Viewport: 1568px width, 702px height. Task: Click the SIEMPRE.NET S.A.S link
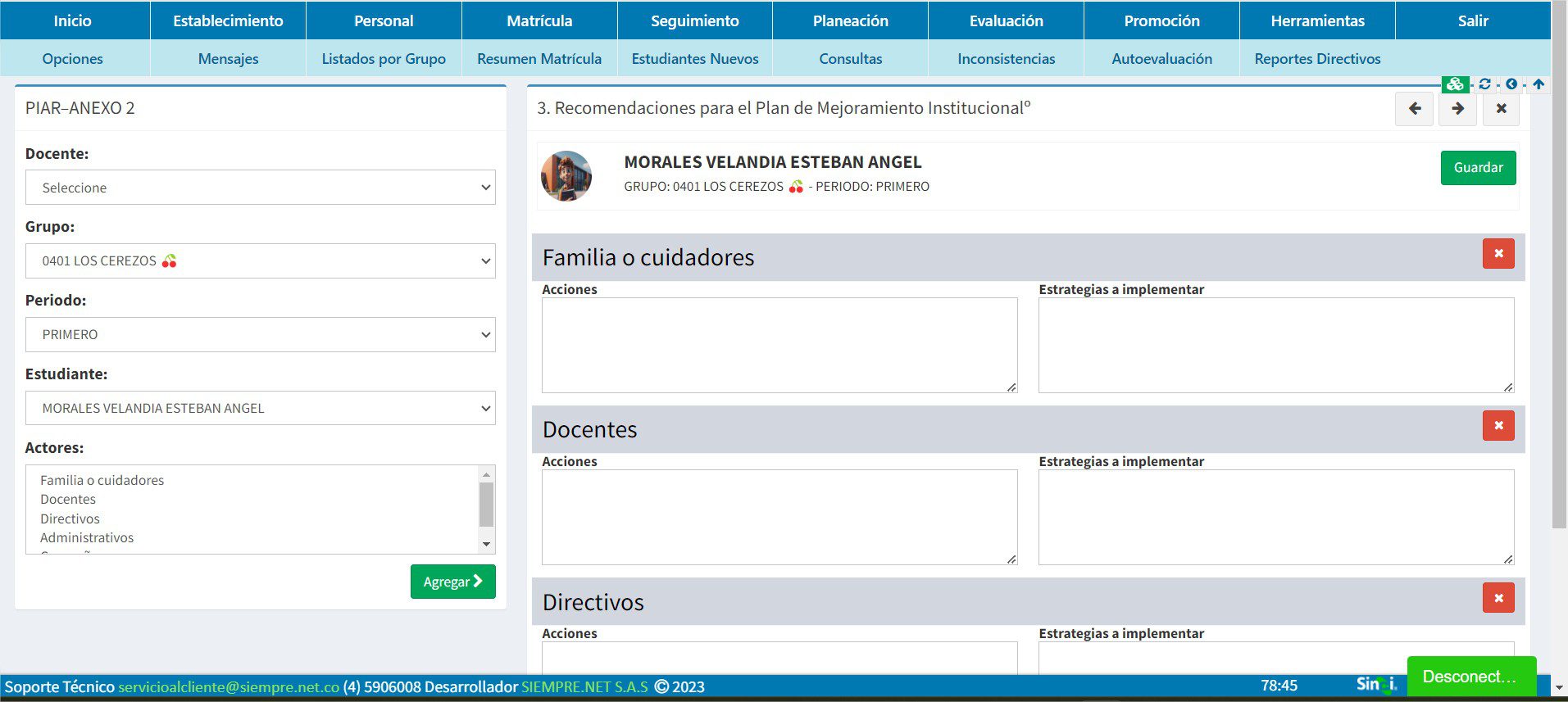click(x=584, y=686)
